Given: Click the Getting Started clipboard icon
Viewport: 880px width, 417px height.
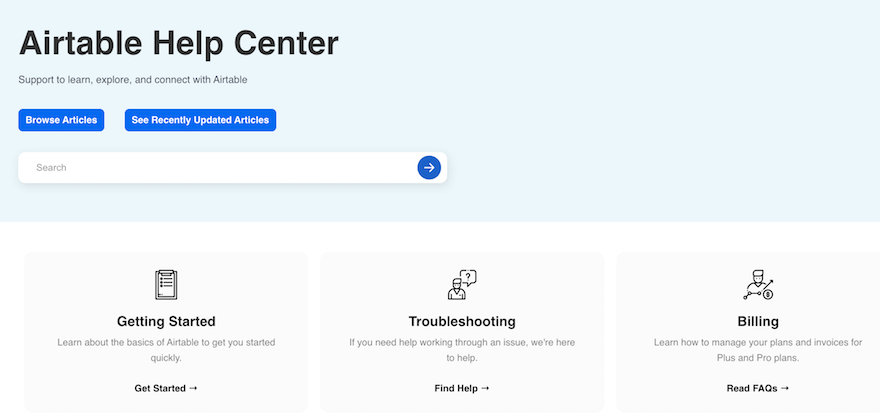Looking at the screenshot, I should (x=166, y=285).
